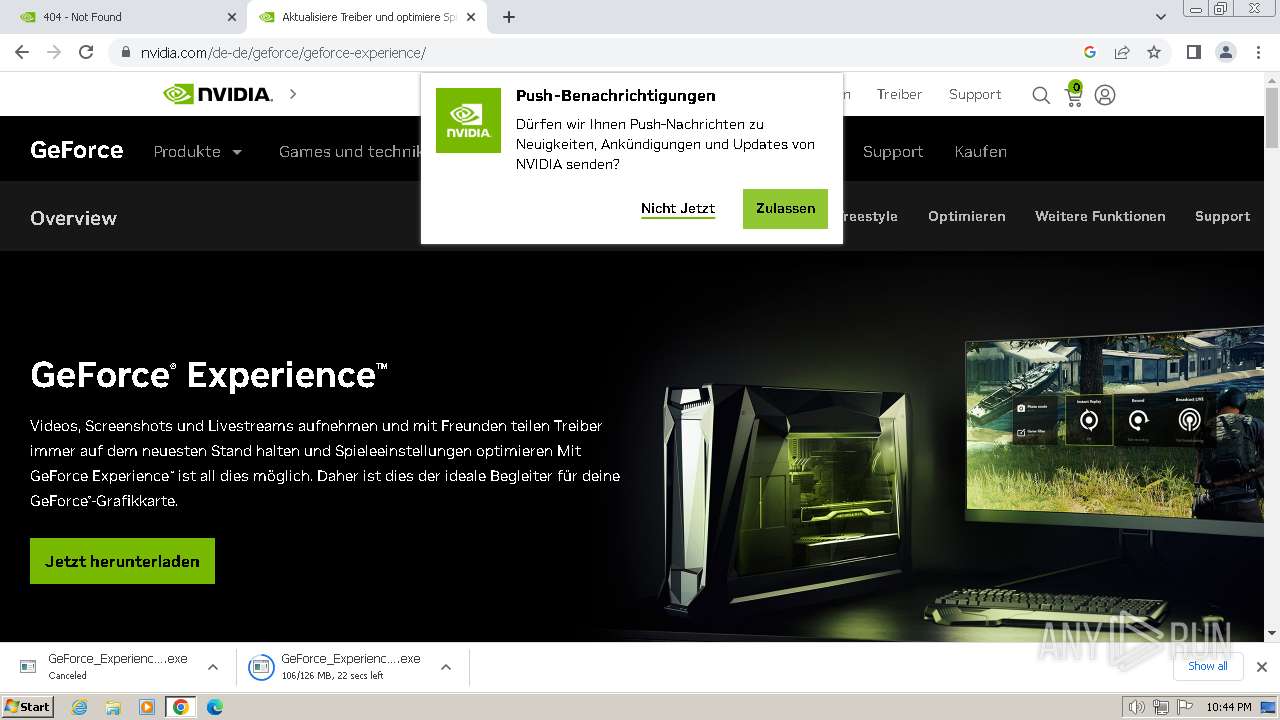Viewport: 1280px width, 720px height.
Task: Open Games und technik menu
Action: [x=349, y=152]
